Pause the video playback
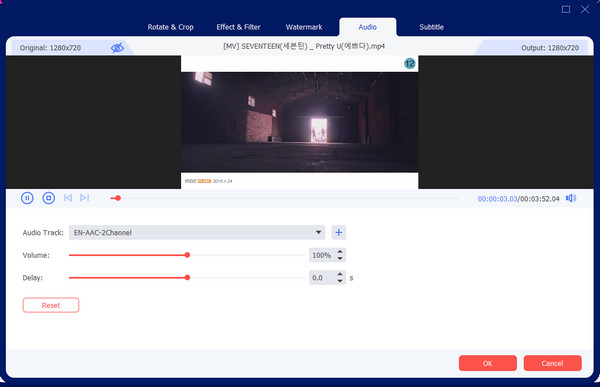This screenshot has height=387, width=600. pos(27,198)
